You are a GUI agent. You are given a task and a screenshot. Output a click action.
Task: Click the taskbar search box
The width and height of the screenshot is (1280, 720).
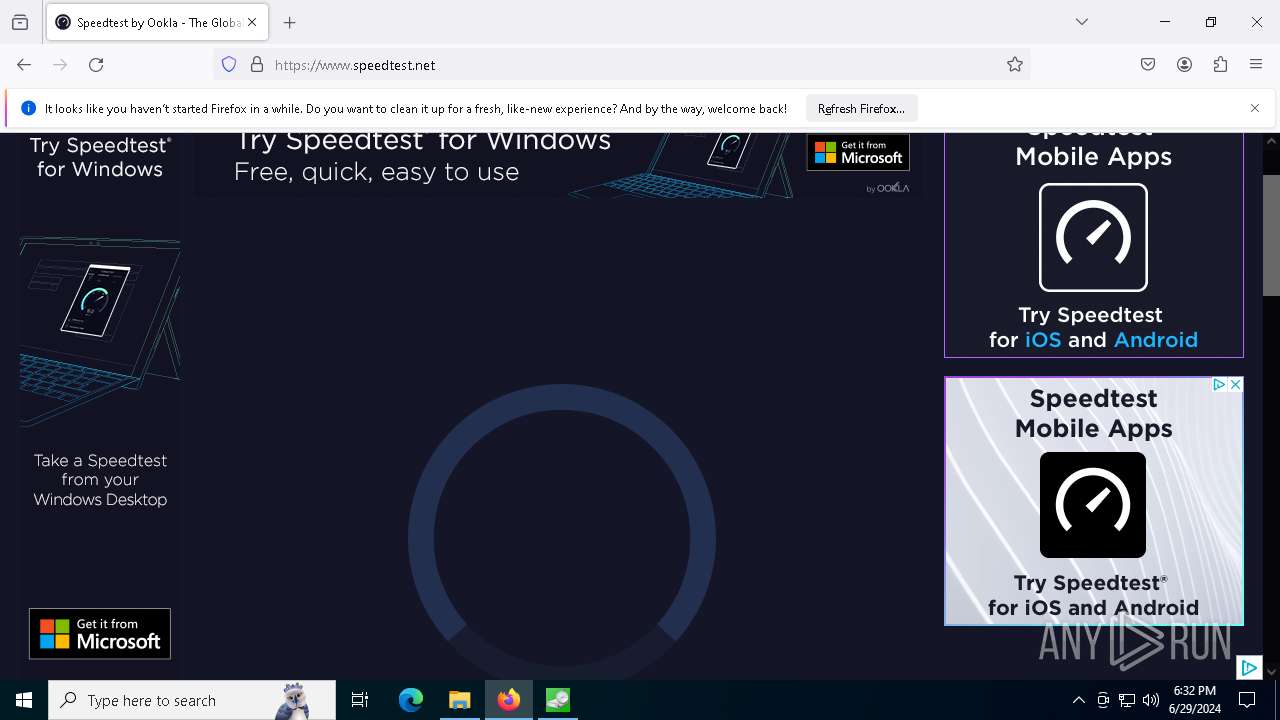[x=192, y=700]
